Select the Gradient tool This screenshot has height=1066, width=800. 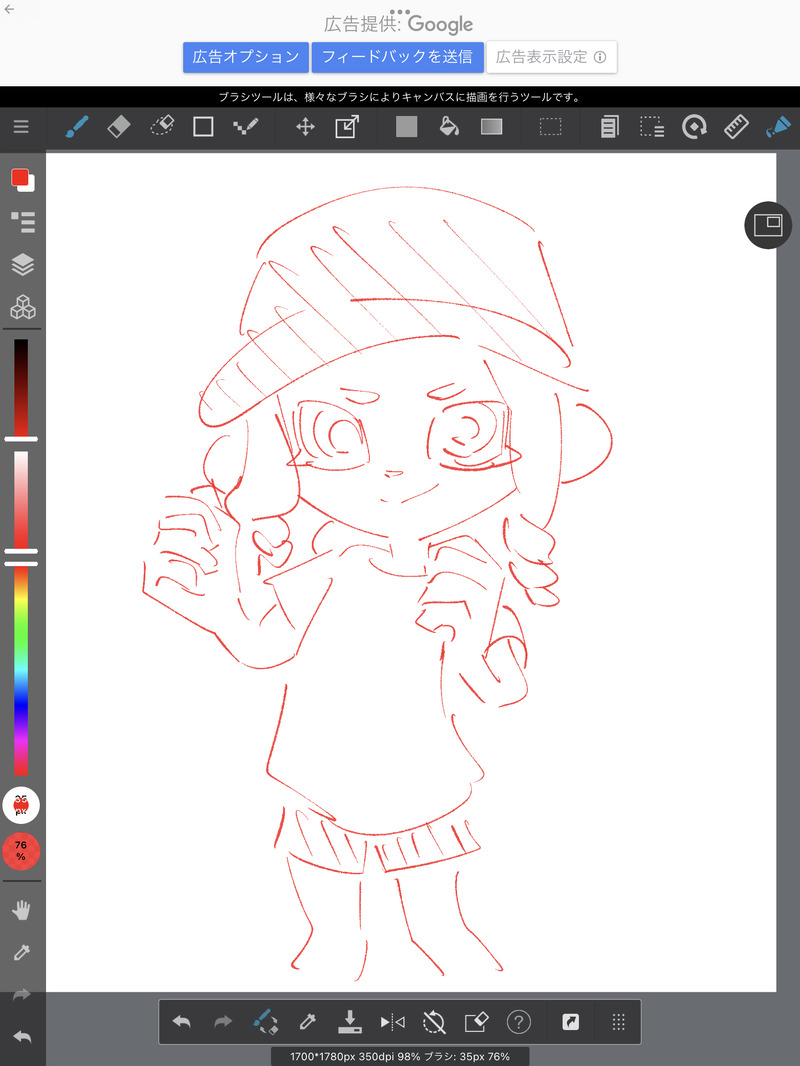491,127
